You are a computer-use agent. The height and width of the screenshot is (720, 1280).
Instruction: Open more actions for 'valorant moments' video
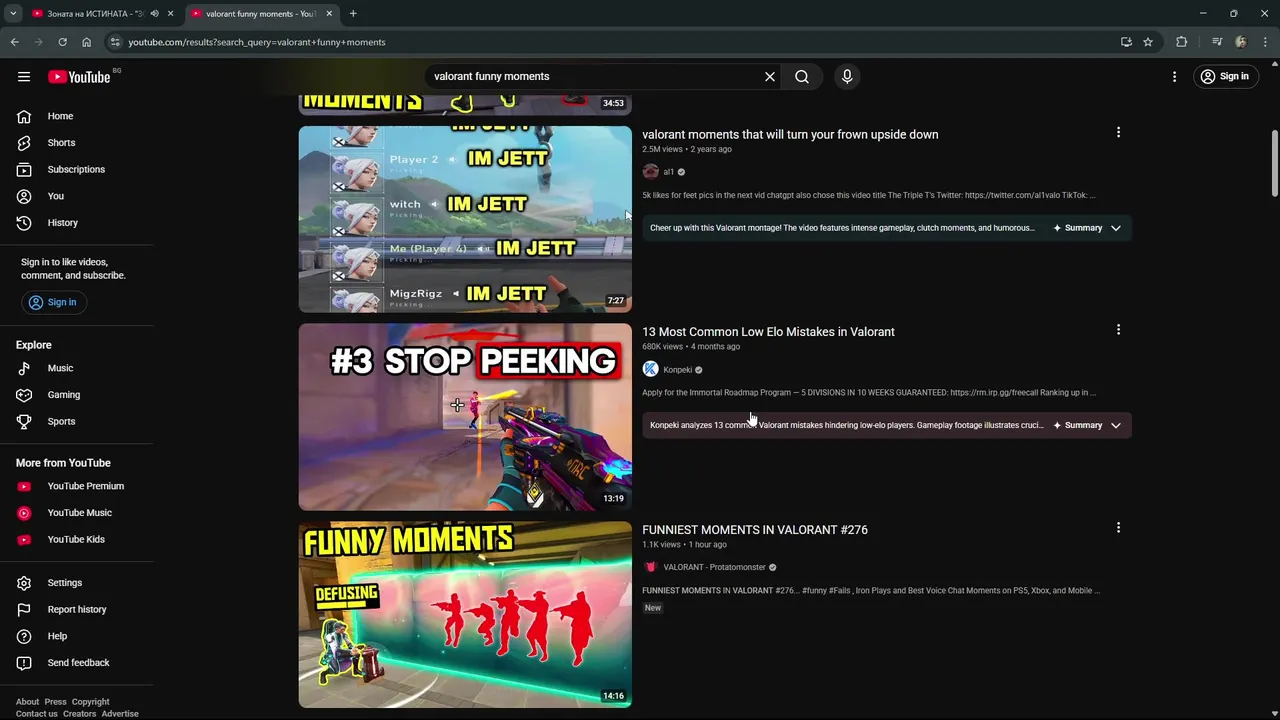[1118, 132]
